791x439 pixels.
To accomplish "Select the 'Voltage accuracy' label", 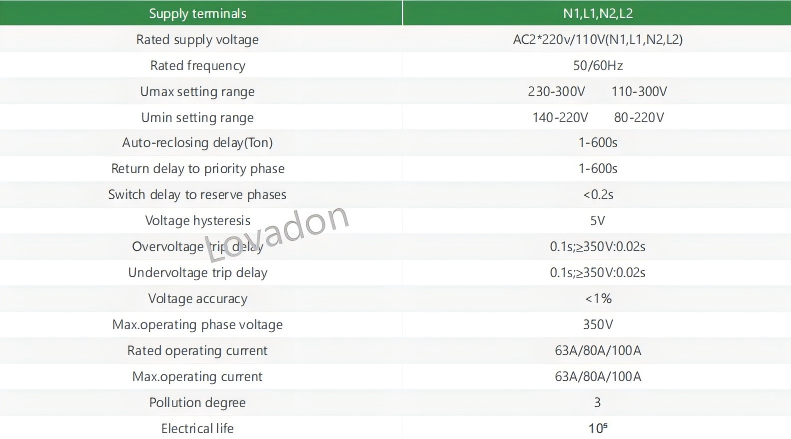I will [x=198, y=299].
